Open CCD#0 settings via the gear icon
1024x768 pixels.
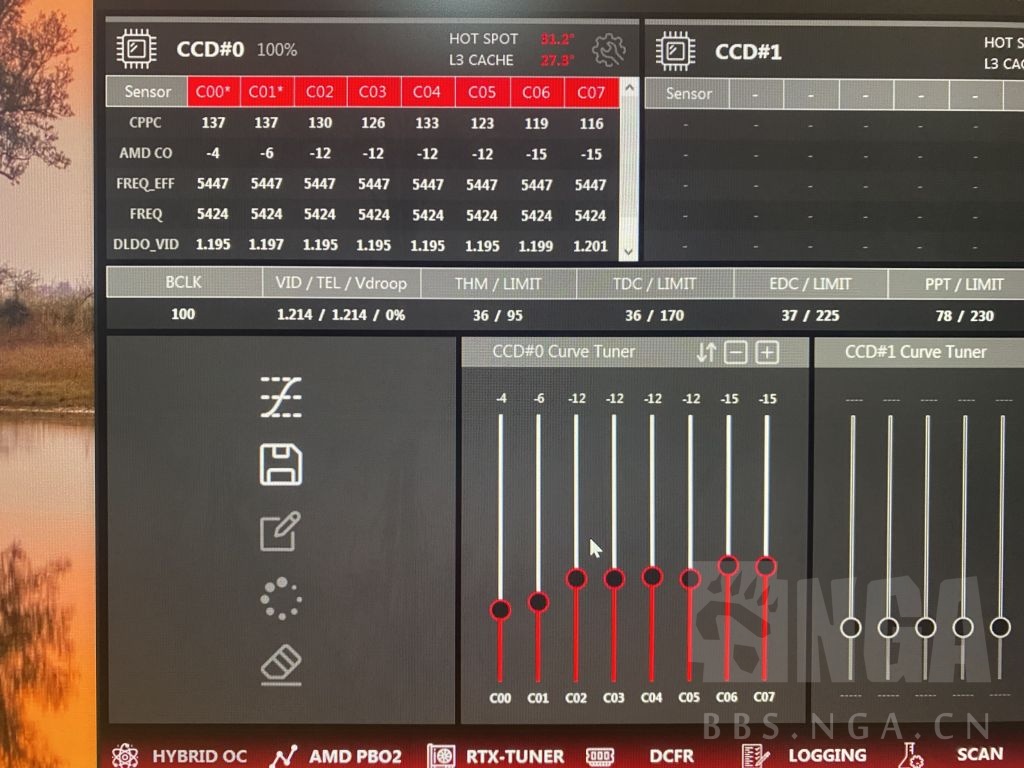tap(609, 51)
